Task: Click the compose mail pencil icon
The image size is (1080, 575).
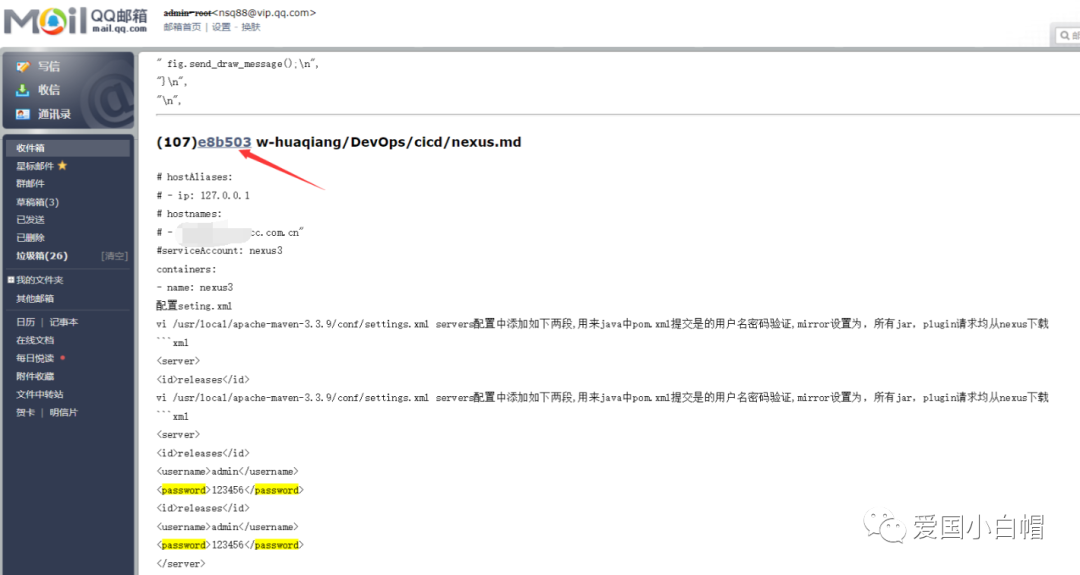Action: [23, 66]
